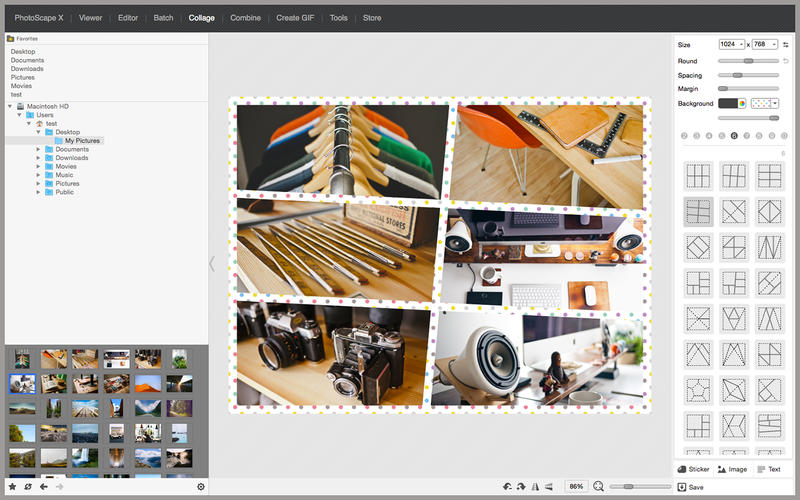This screenshot has height=500, width=800.
Task: Open the Create GIF tab
Action: (x=295, y=17)
